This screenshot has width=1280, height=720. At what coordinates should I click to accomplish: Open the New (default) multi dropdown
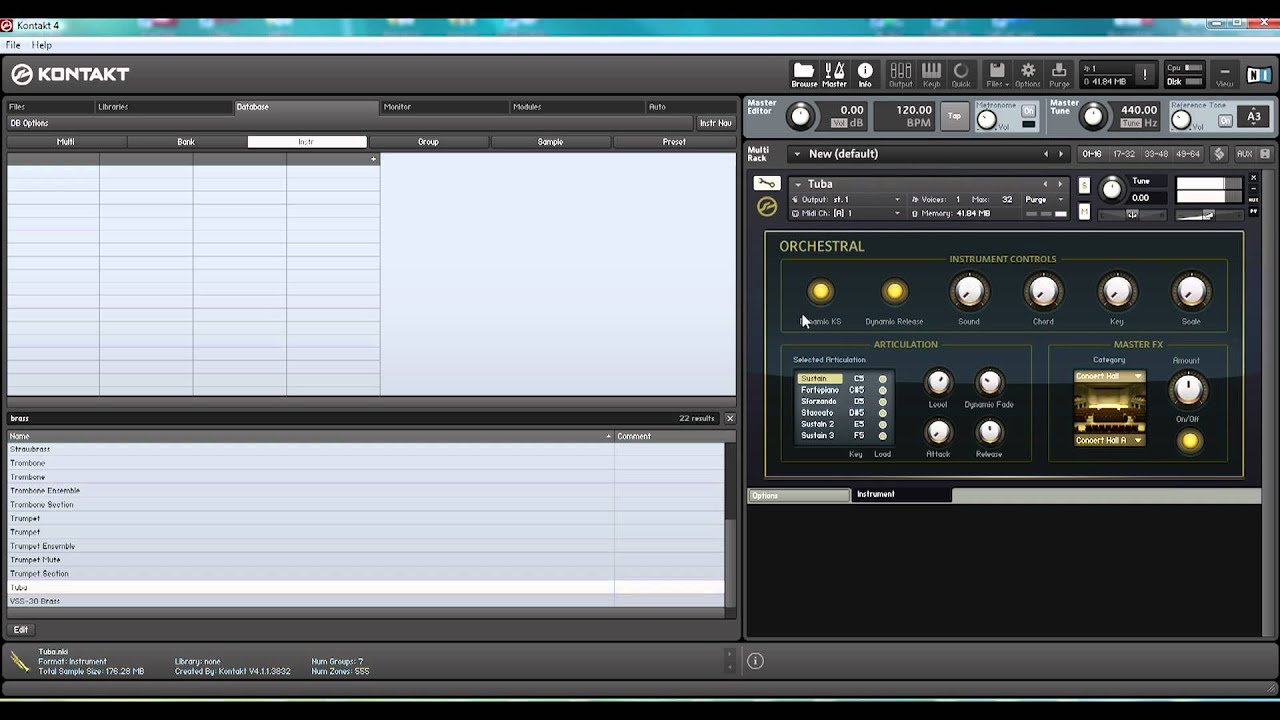coord(797,154)
